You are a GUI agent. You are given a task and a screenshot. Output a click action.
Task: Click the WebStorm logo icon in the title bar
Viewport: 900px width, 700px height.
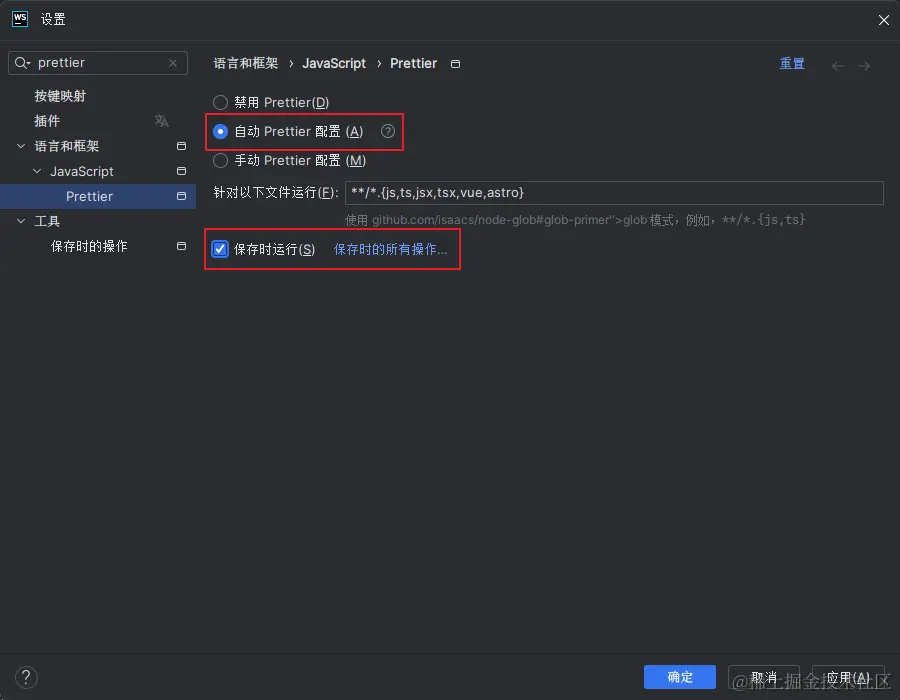pyautogui.click(x=20, y=19)
